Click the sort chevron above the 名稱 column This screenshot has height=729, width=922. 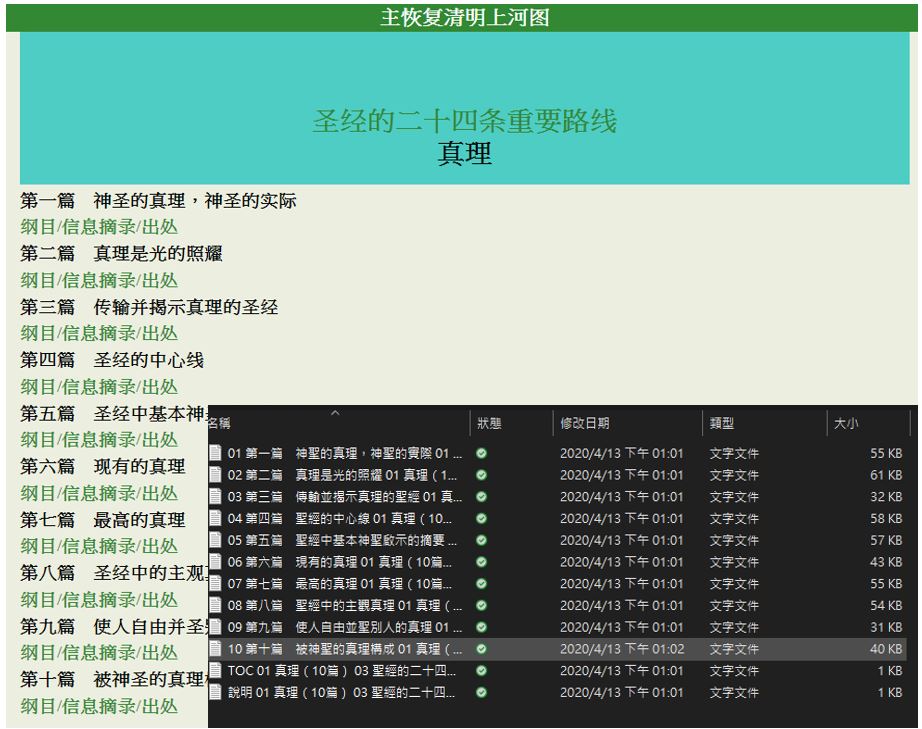[335, 412]
